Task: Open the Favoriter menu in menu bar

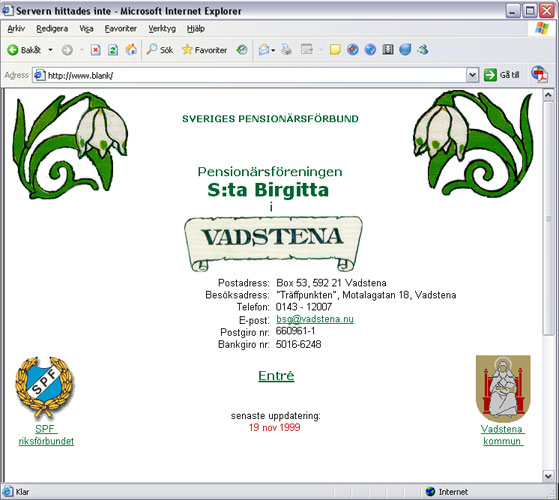Action: coord(120,29)
